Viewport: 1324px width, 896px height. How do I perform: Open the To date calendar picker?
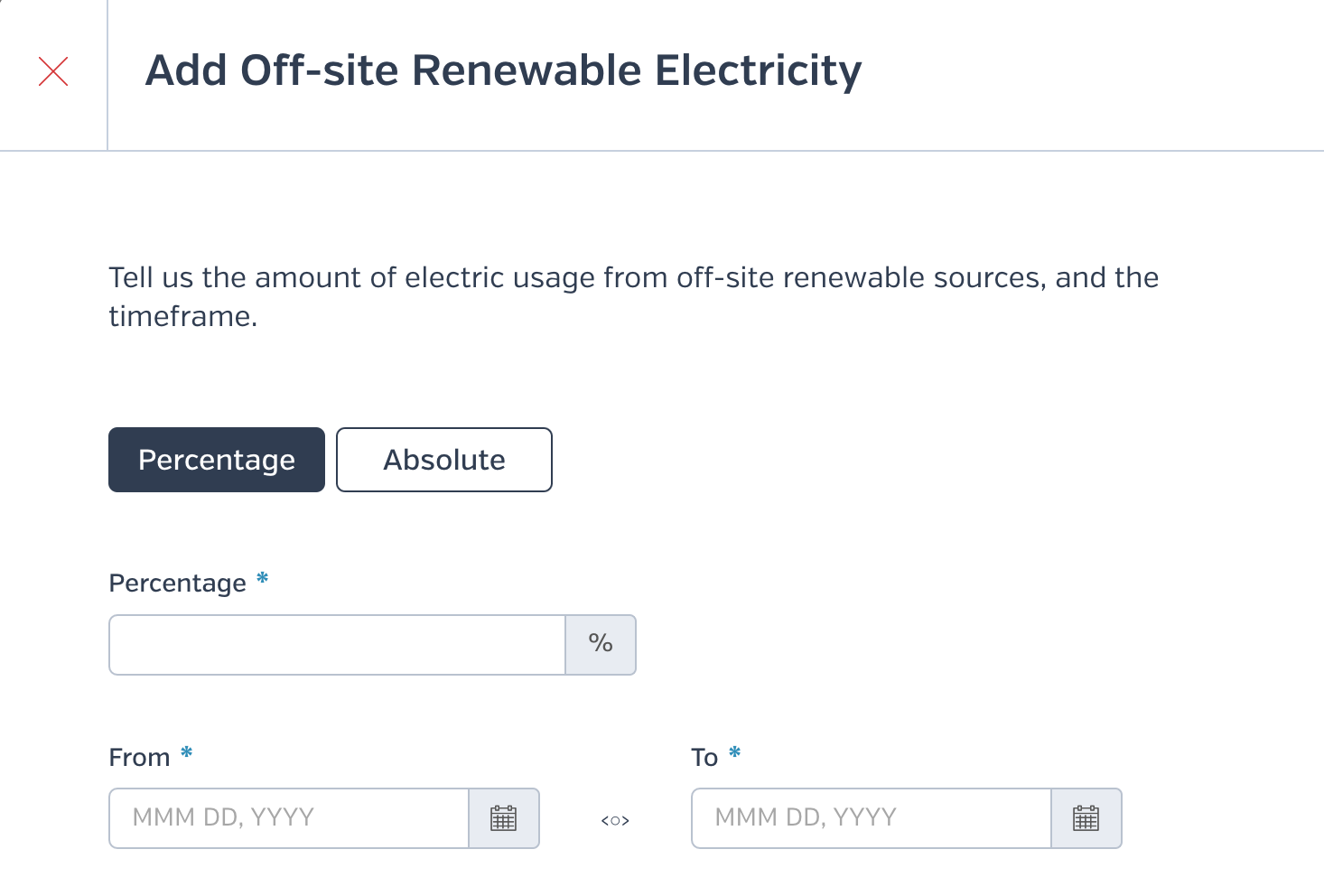pyautogui.click(x=1086, y=818)
